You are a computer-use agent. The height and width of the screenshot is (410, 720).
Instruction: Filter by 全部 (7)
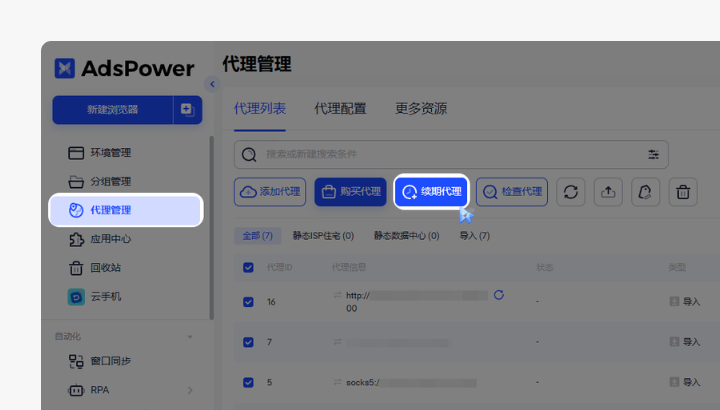(x=258, y=236)
